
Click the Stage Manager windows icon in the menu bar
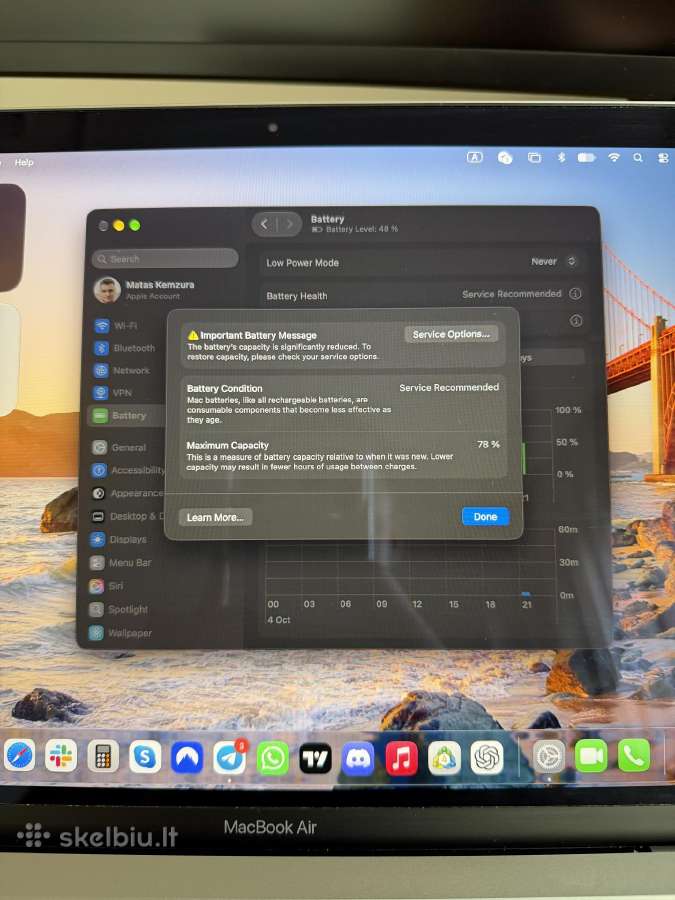click(x=534, y=157)
